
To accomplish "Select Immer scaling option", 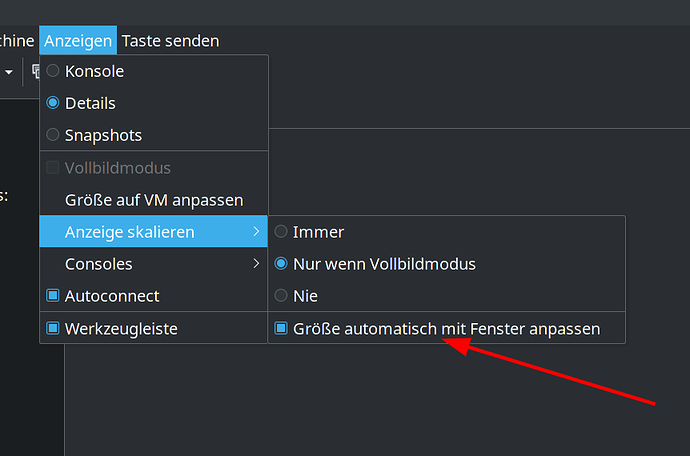I will coord(318,232).
